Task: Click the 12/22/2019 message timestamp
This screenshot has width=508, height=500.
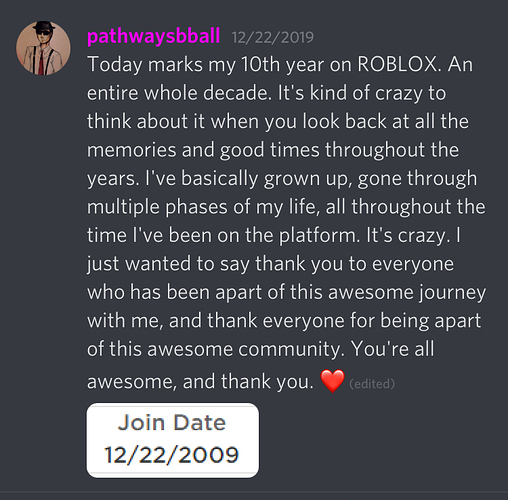Action: click(273, 37)
